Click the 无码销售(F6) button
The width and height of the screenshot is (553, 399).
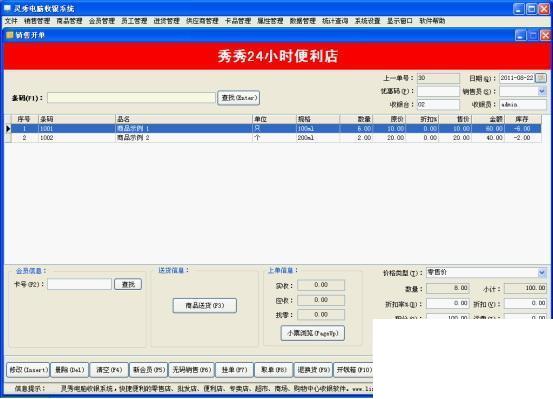(x=191, y=370)
